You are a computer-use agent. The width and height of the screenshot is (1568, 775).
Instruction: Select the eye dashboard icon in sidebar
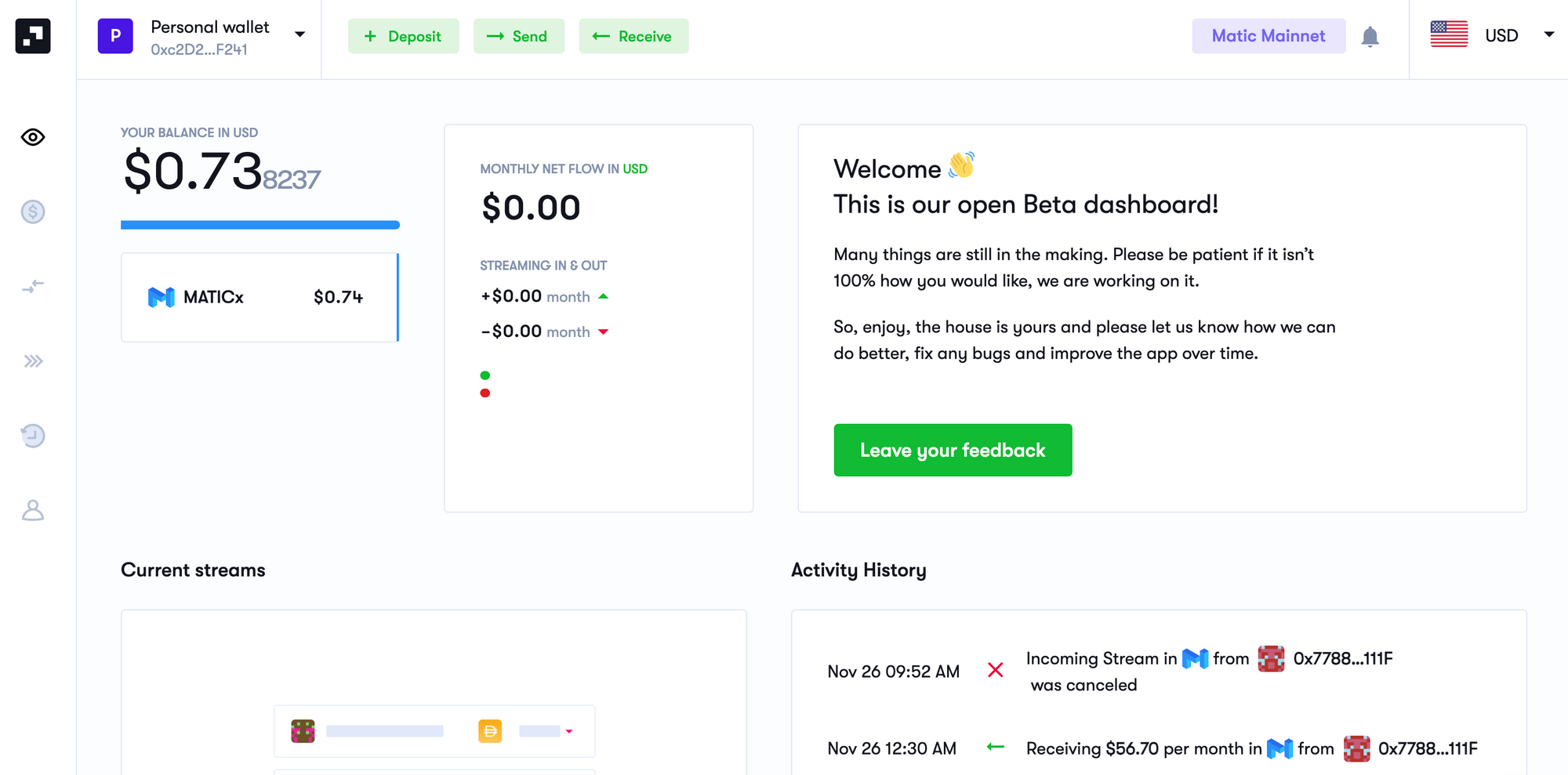32,137
